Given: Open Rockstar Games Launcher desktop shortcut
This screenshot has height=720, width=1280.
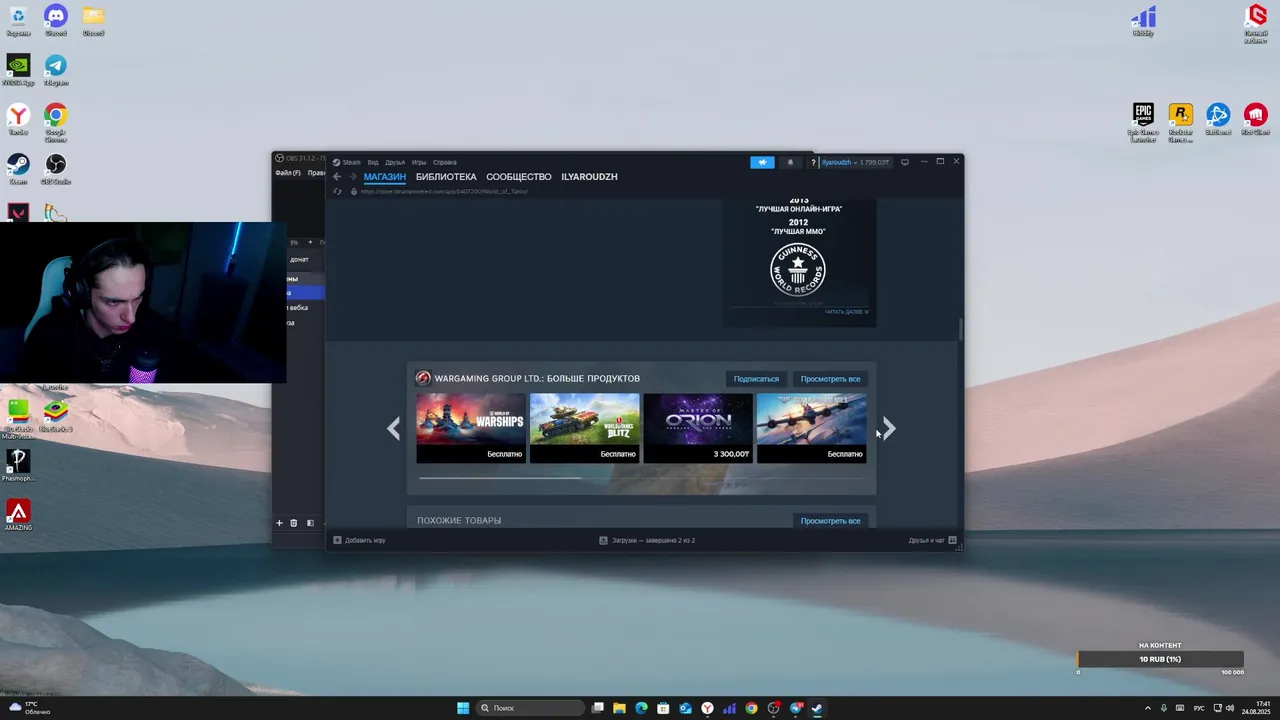Looking at the screenshot, I should click(x=1181, y=122).
